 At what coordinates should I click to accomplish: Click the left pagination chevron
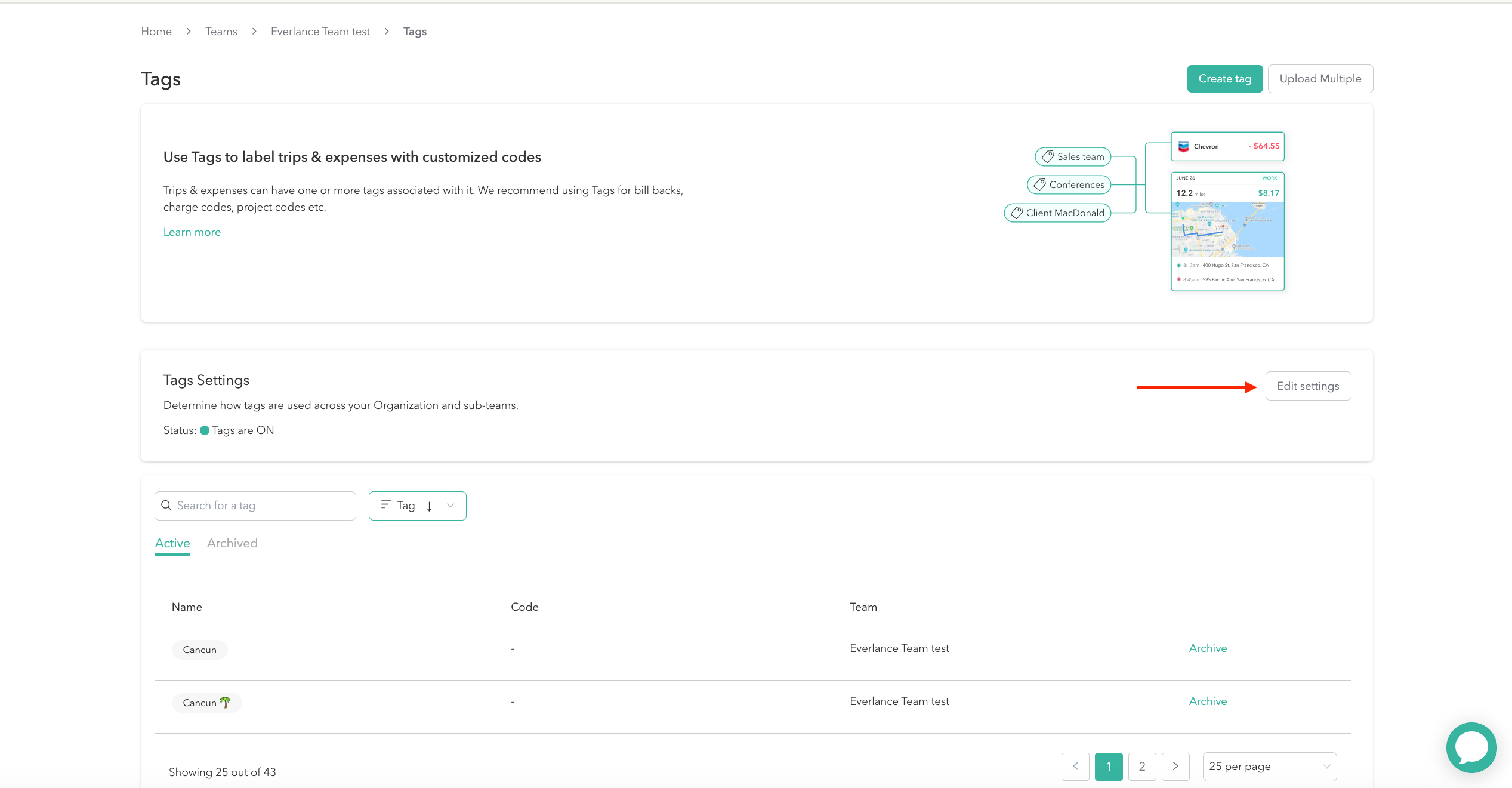point(1075,767)
